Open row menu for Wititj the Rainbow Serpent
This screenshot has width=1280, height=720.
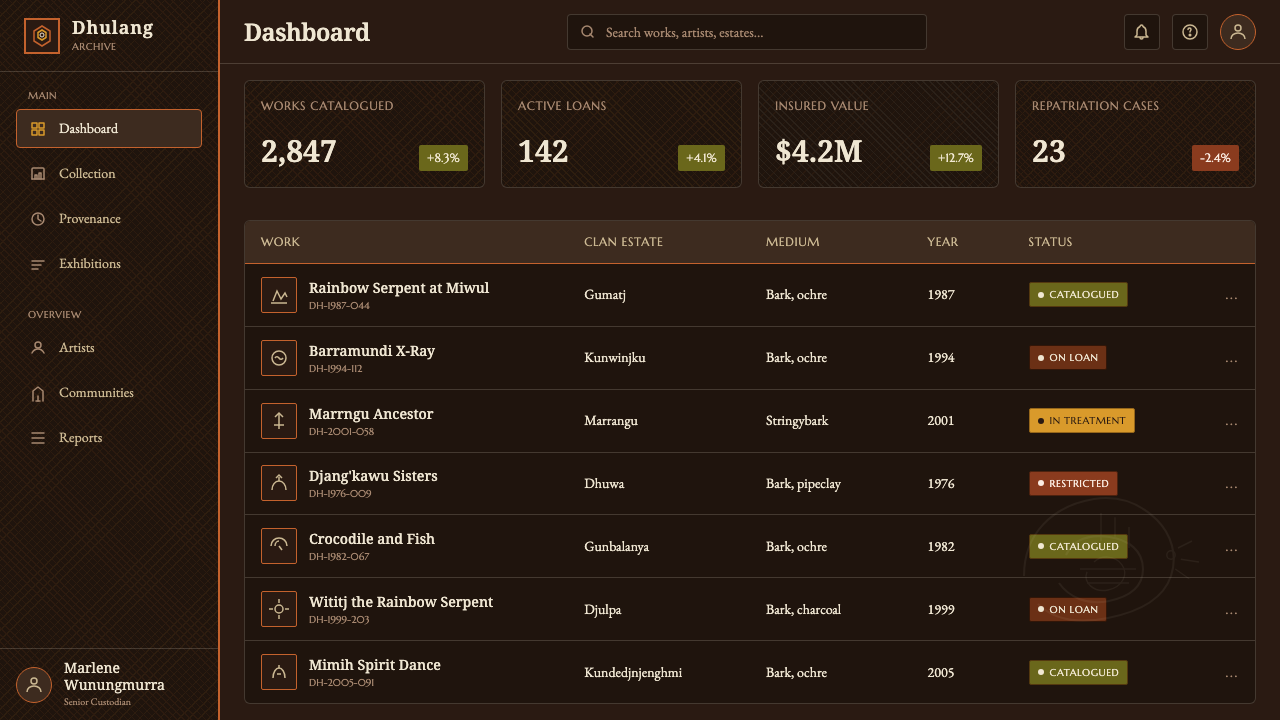coord(1231,611)
